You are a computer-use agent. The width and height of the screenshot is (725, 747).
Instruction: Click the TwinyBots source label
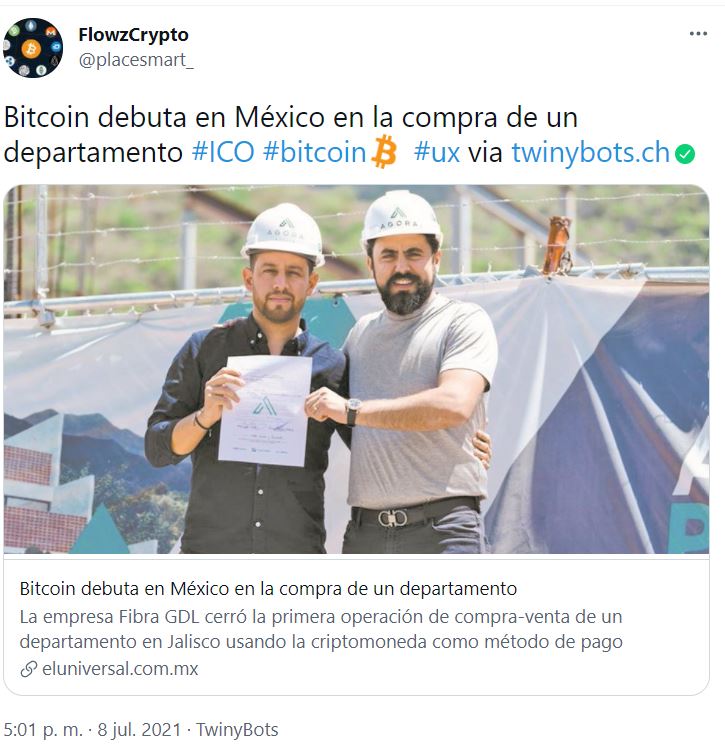click(x=237, y=730)
